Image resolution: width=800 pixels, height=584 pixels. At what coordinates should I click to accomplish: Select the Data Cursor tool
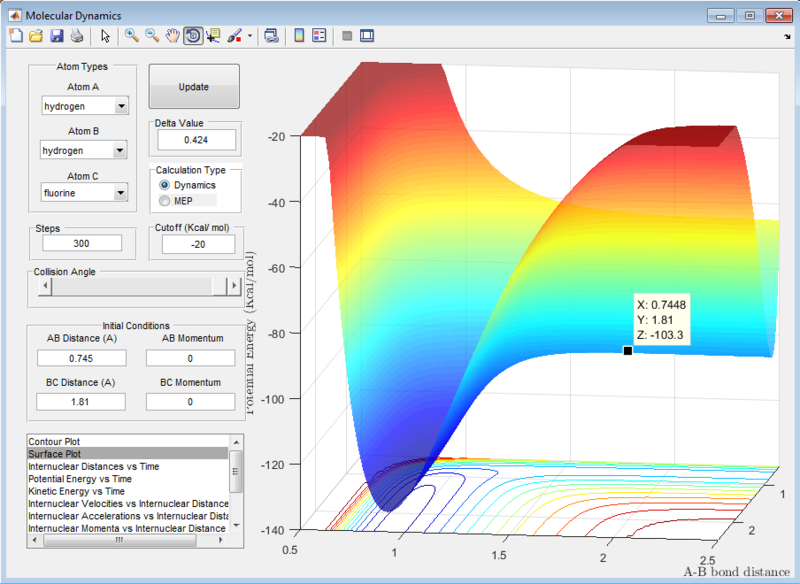(212, 36)
